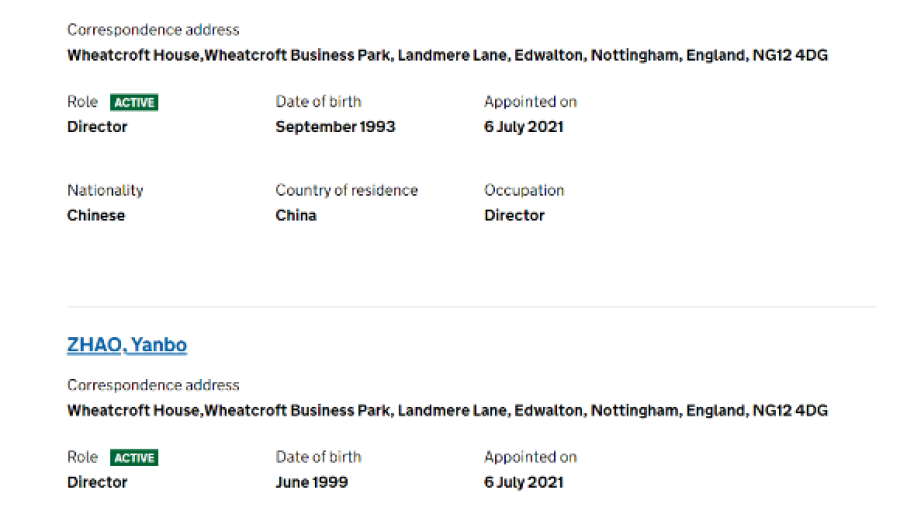The width and height of the screenshot is (900, 511).
Task: Click the Director role in ZHAO, Yanbo's entry
Action: coord(97,482)
